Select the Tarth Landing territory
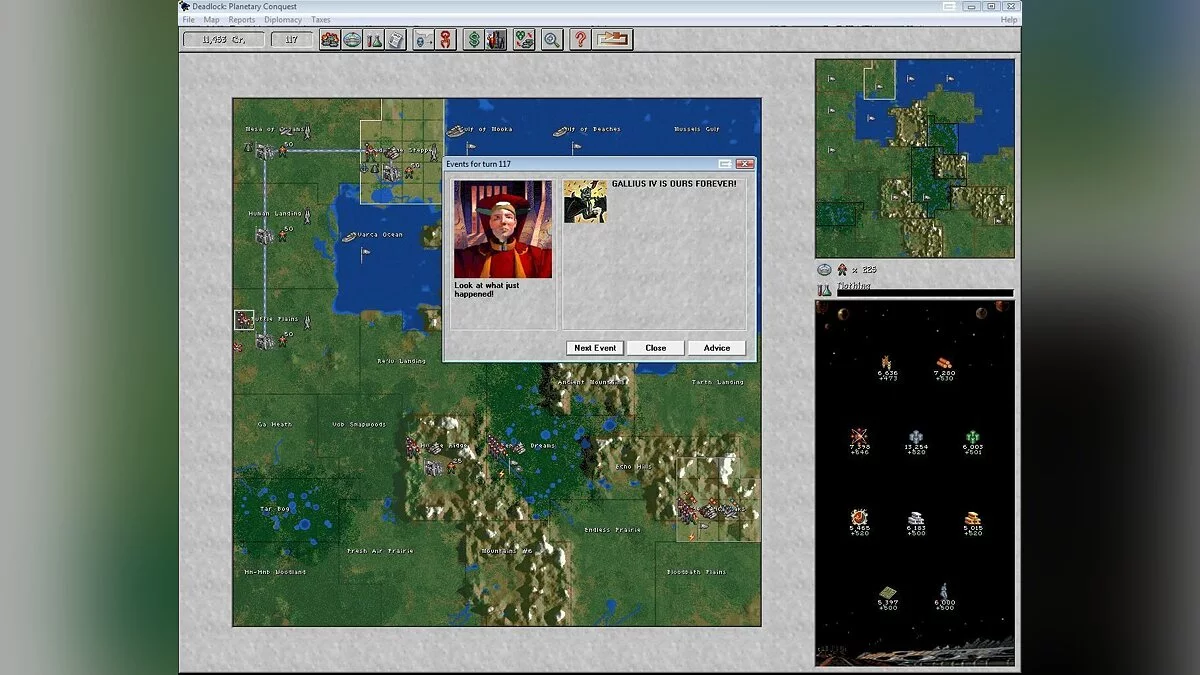This screenshot has width=1200, height=675. point(718,382)
